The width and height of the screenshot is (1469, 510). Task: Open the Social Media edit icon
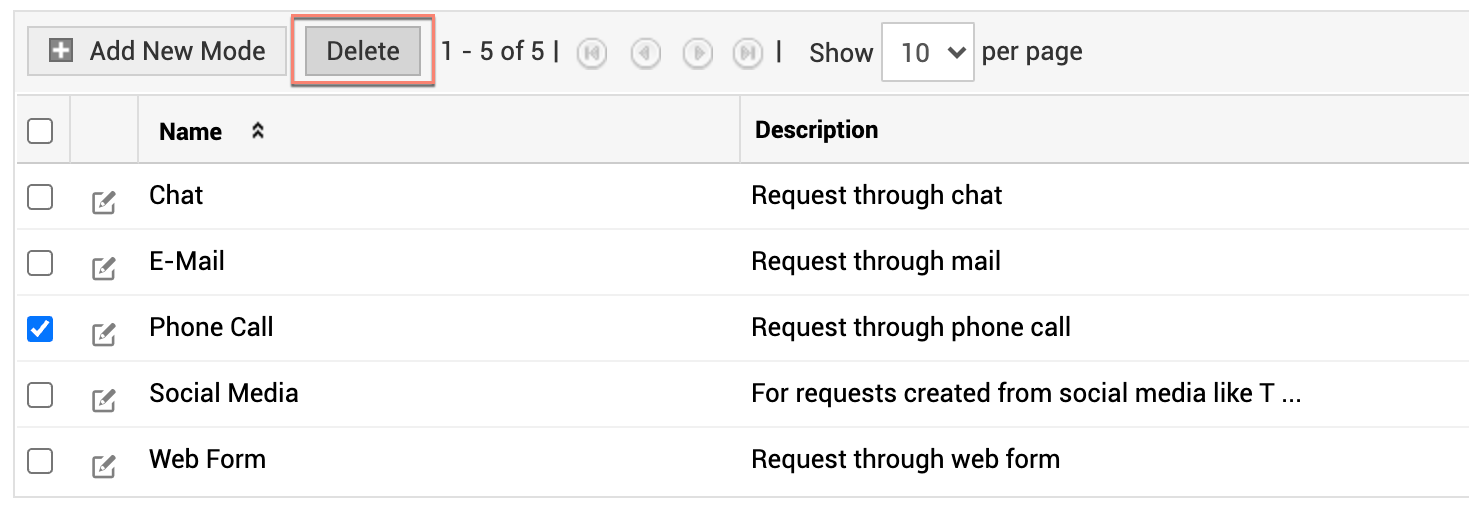pos(103,400)
